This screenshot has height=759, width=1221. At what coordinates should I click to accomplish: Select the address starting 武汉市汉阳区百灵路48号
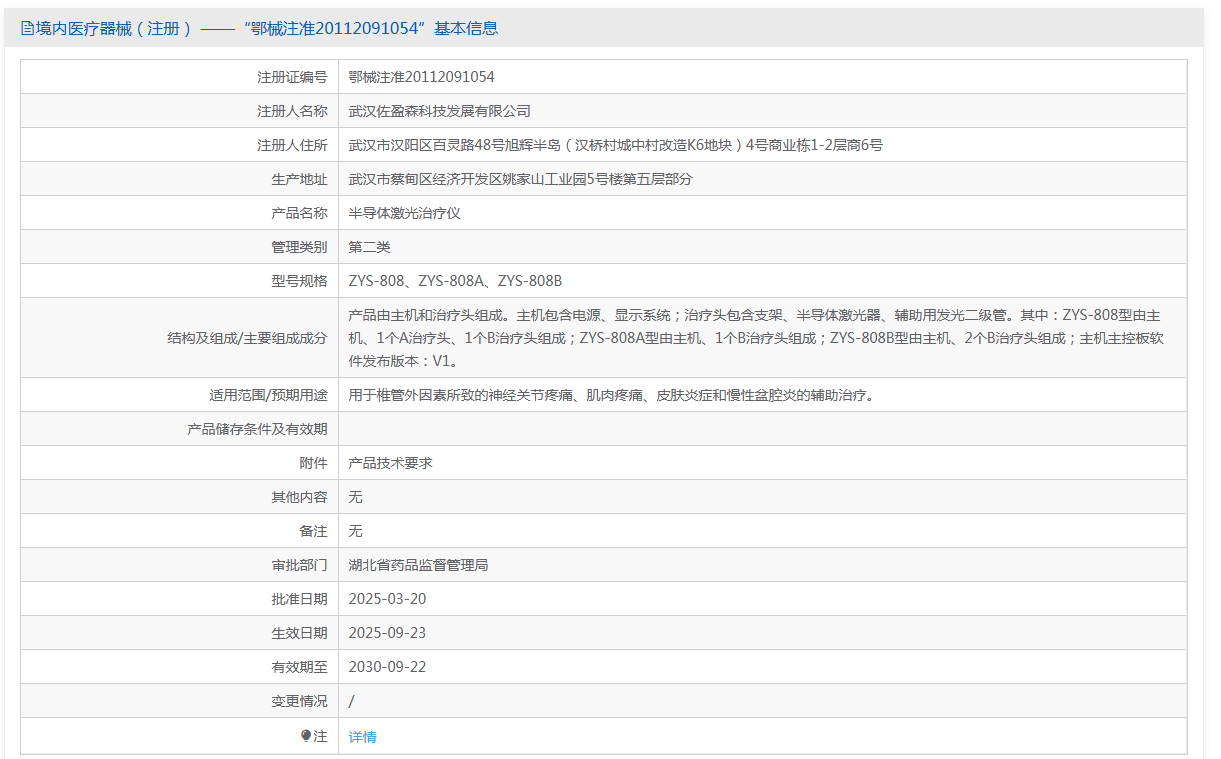(615, 145)
